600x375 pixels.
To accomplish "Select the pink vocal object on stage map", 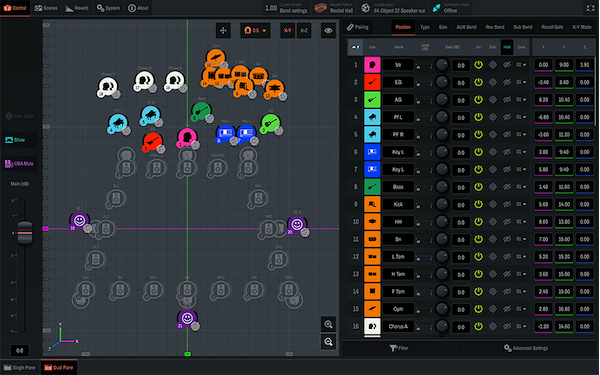I will [187, 138].
